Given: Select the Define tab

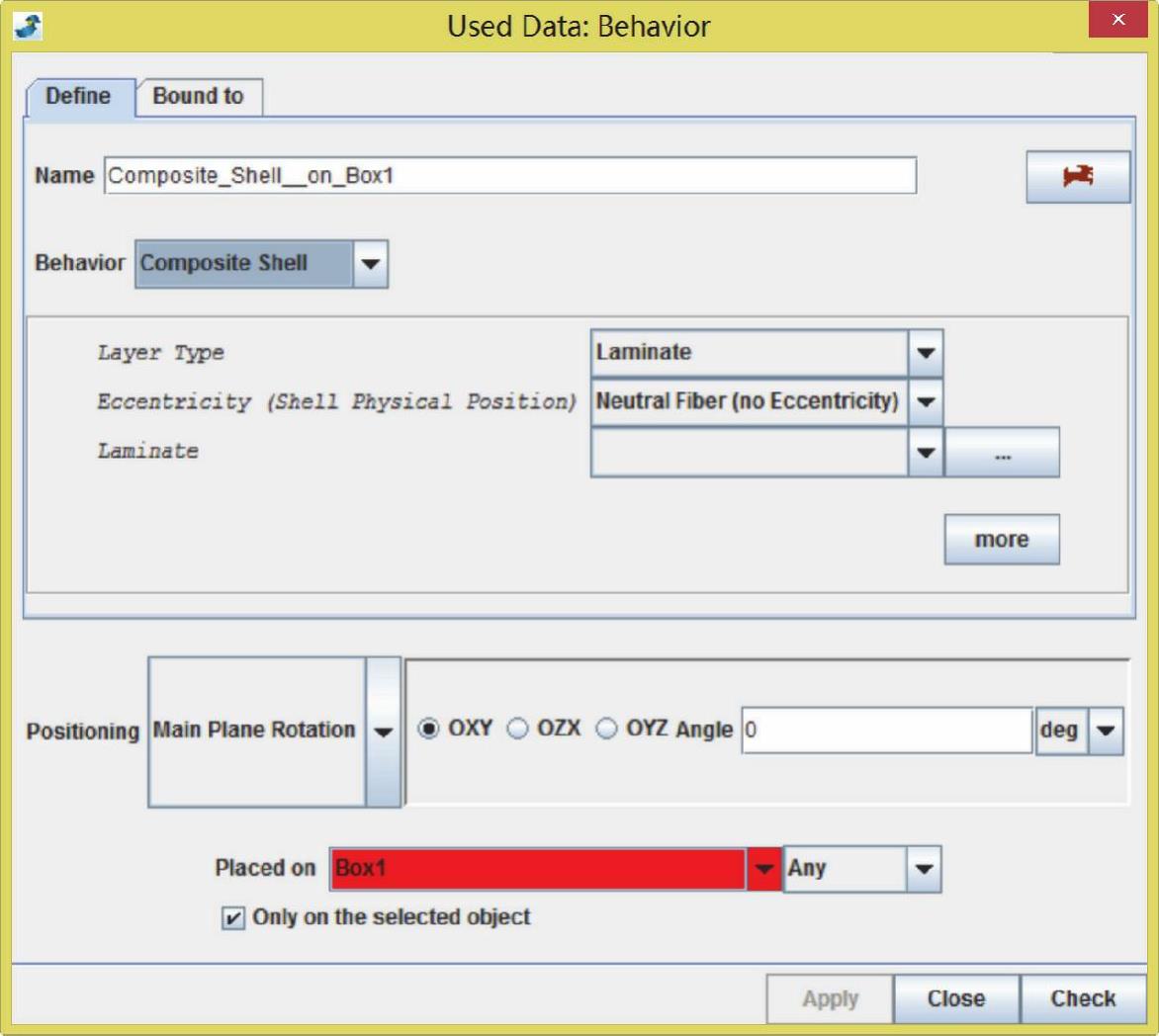Looking at the screenshot, I should (x=78, y=96).
